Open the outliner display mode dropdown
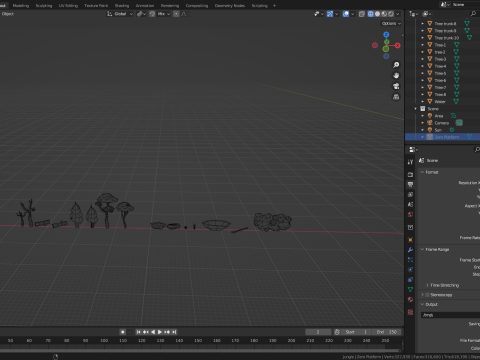Screen dimensions: 480x360 pos(413,14)
